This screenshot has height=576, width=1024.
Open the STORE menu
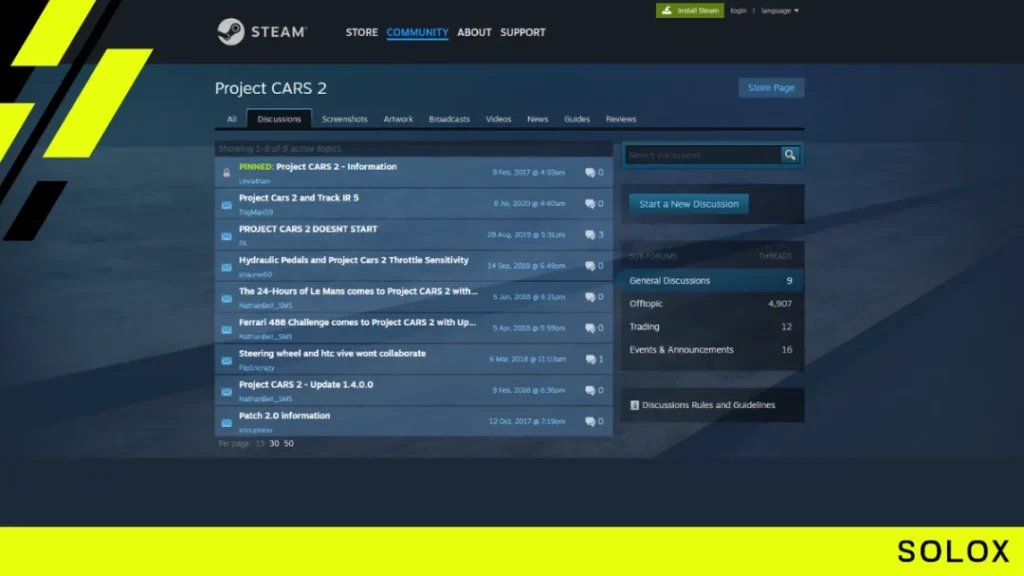[x=362, y=32]
